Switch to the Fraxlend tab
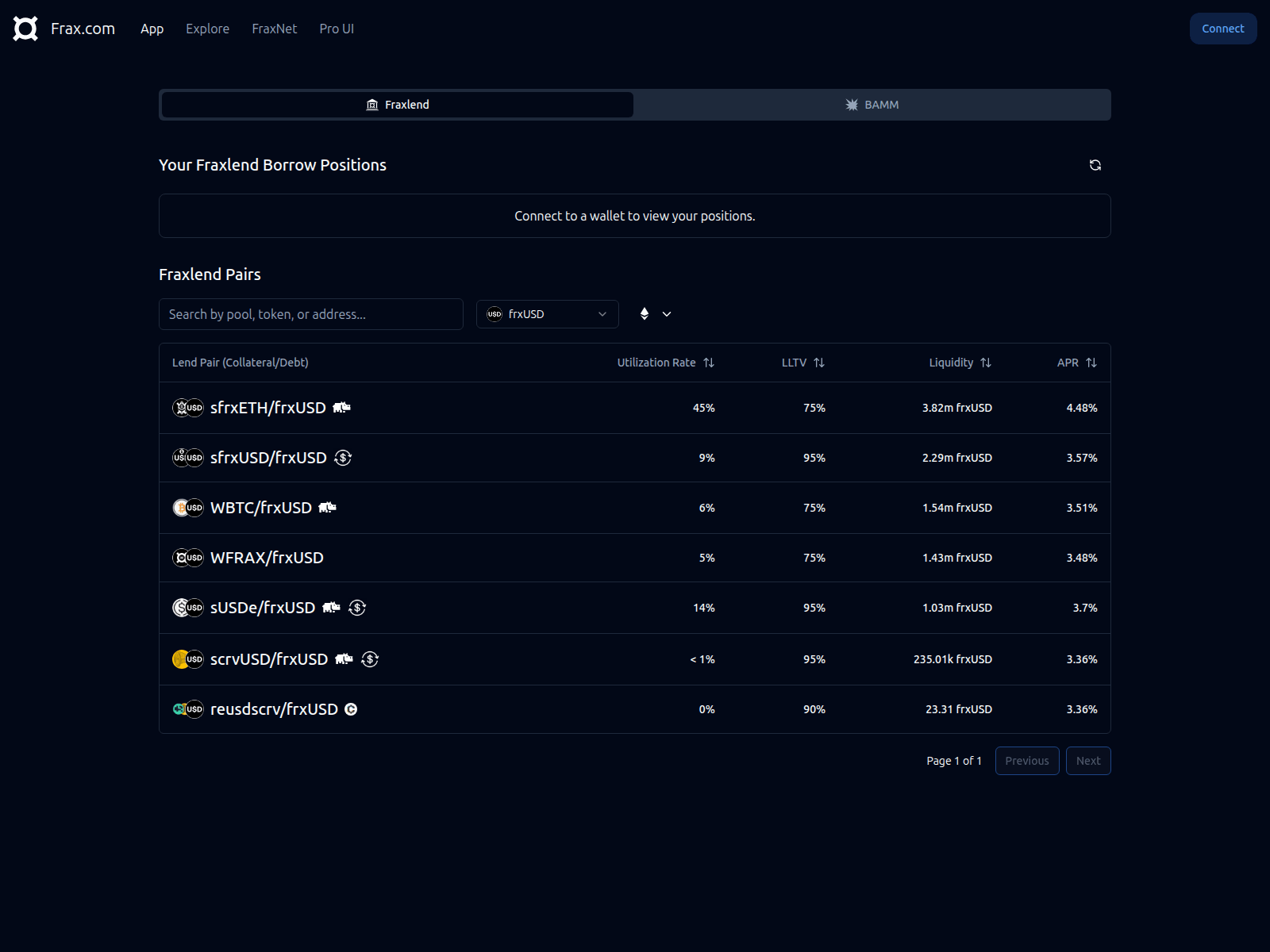 click(398, 105)
